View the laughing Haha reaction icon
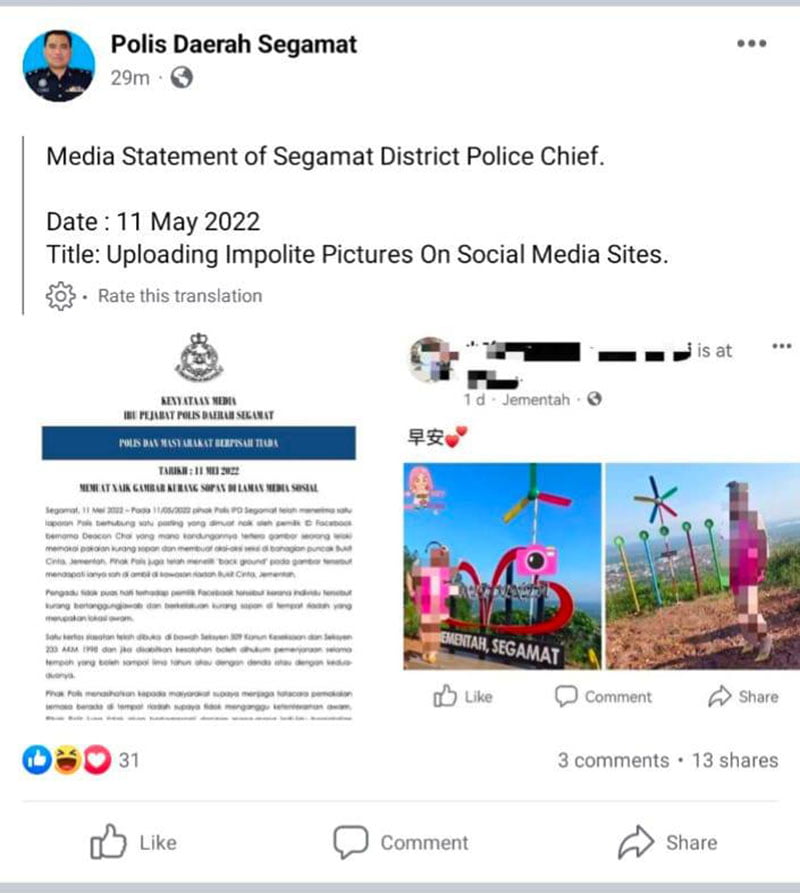The image size is (800, 893). 67,760
